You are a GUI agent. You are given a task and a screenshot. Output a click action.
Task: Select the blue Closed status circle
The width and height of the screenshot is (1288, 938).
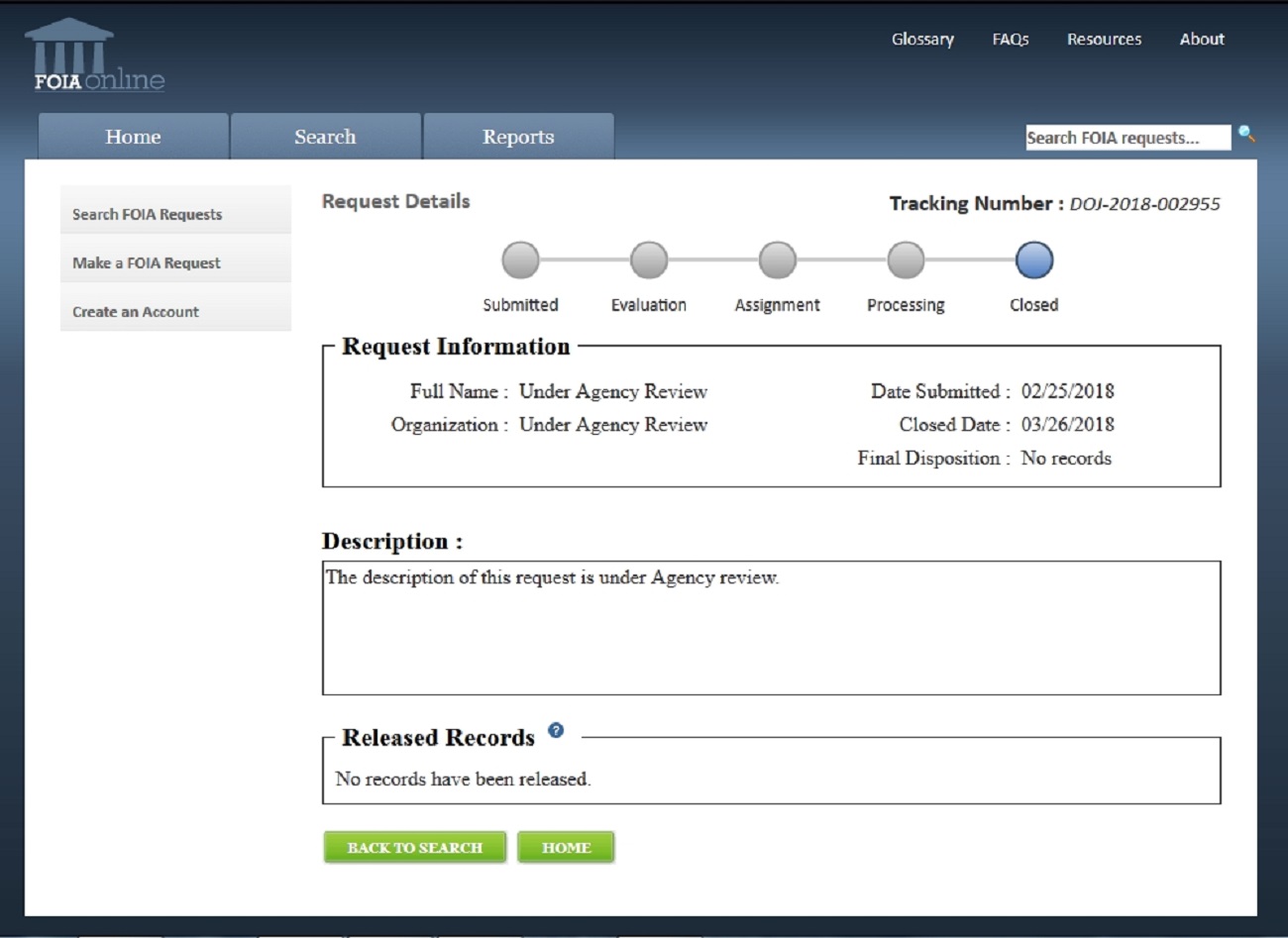click(x=1033, y=261)
